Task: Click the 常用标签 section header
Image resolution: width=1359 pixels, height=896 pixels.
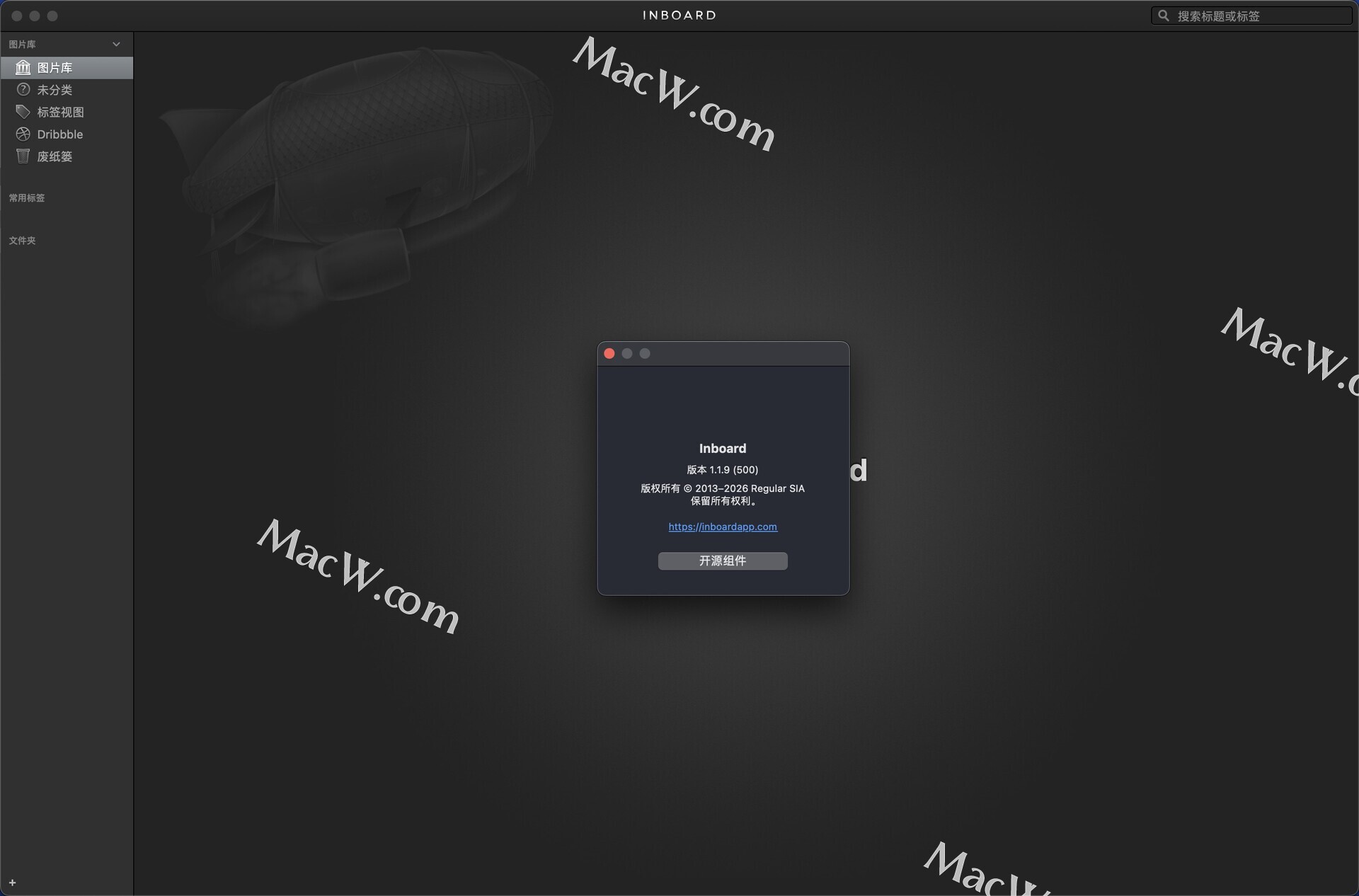Action: click(27, 198)
